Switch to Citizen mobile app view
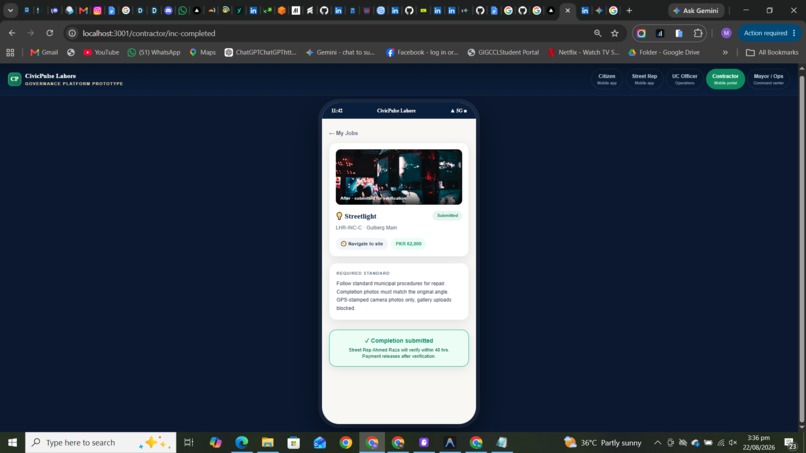806x453 pixels. 607,79
